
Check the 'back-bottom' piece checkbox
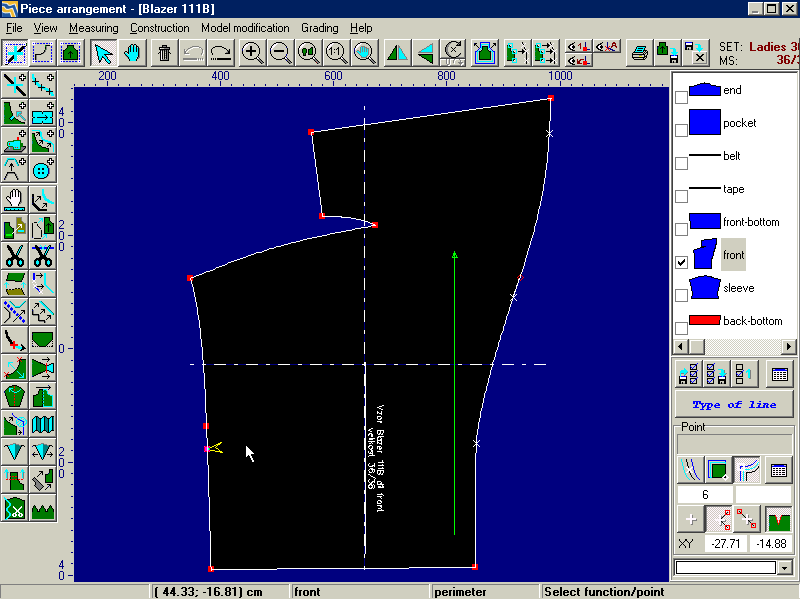(681, 328)
